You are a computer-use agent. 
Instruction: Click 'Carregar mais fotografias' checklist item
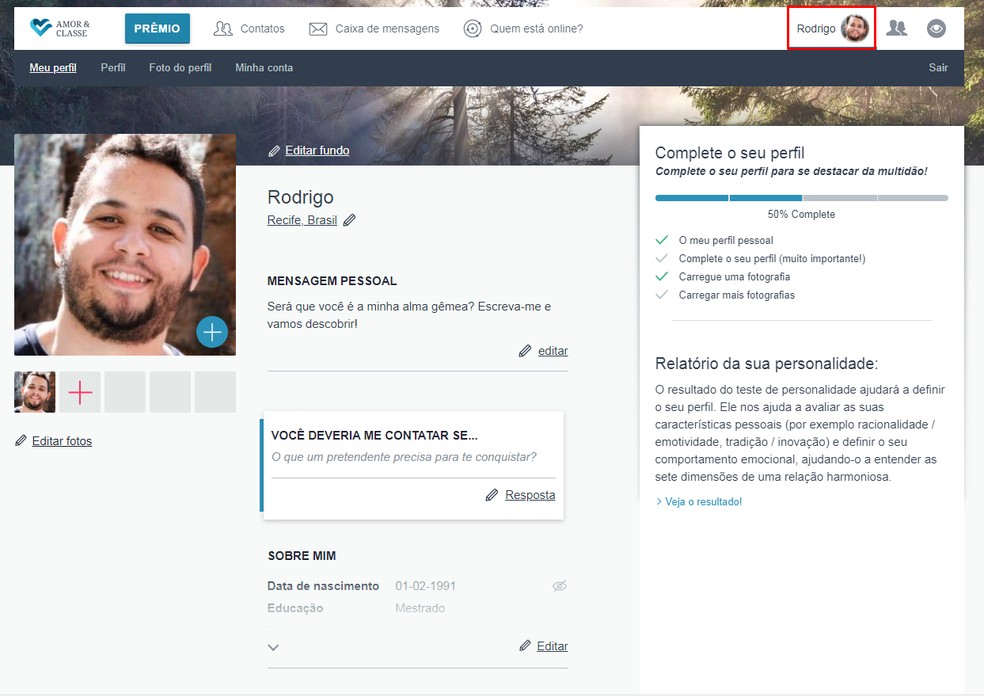coord(736,295)
